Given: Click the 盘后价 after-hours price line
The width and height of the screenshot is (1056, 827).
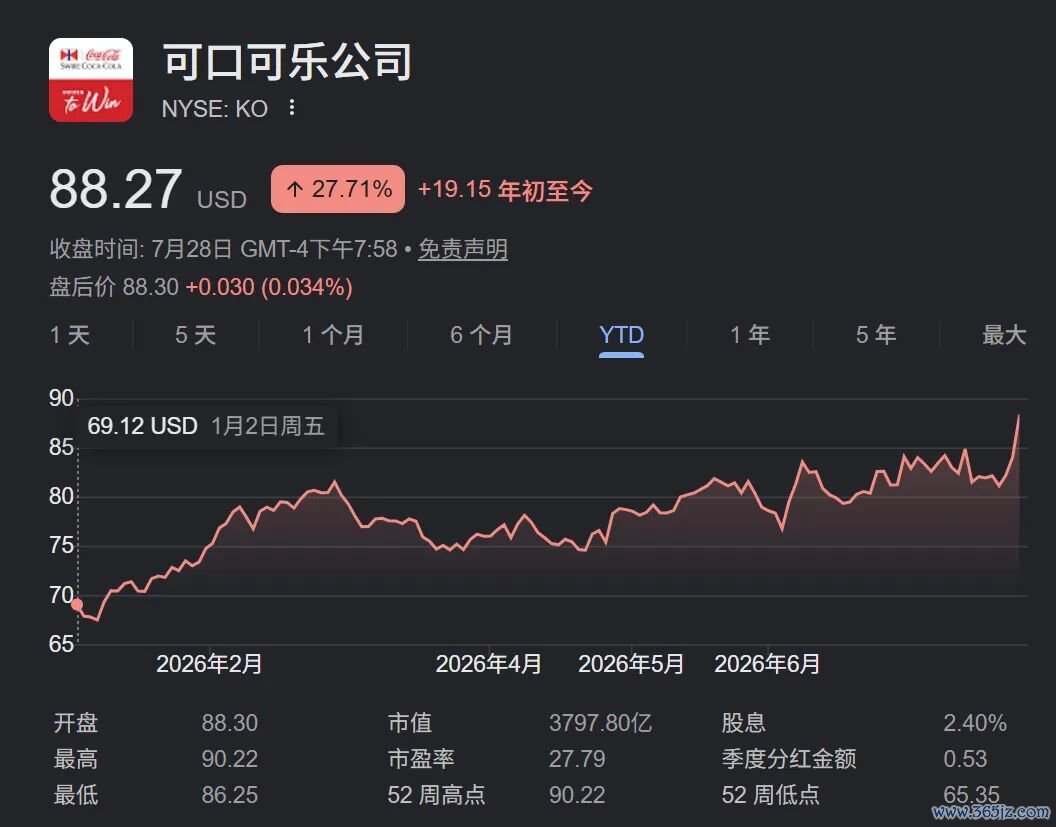Looking at the screenshot, I should point(201,287).
